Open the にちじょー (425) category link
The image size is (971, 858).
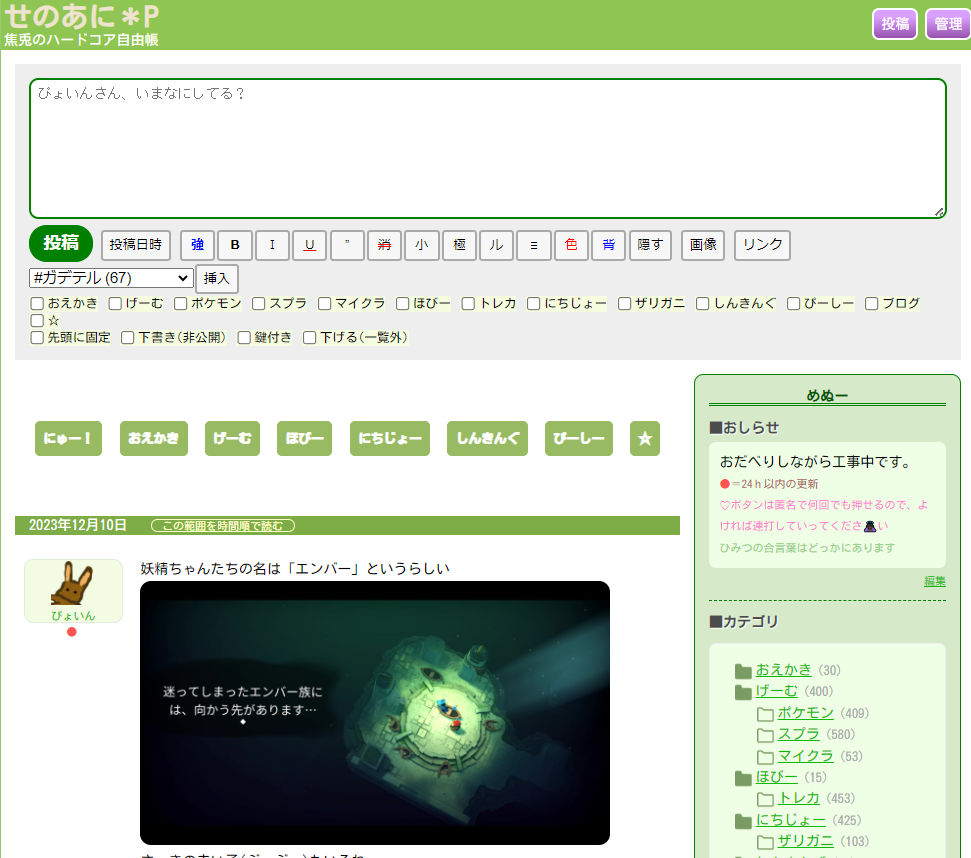(790, 820)
